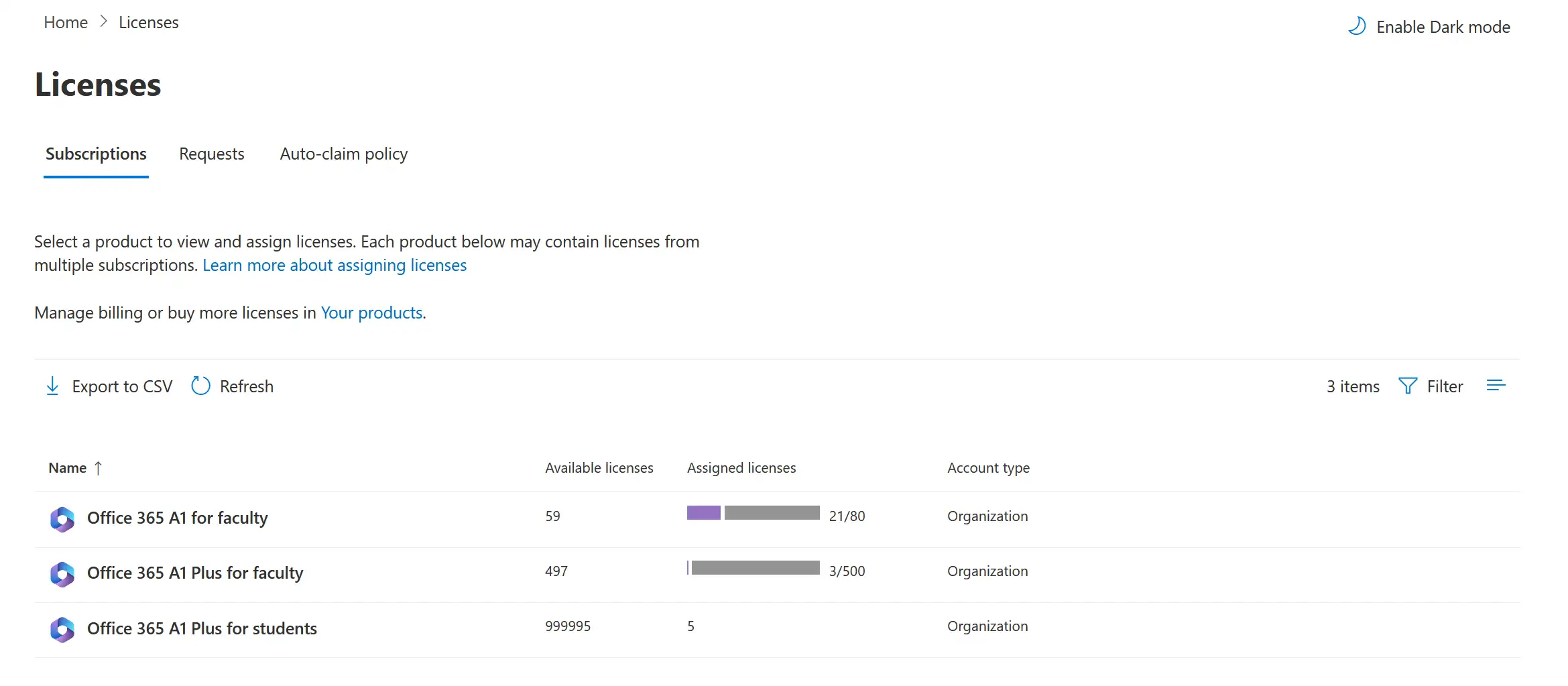Follow the Your products link

[x=371, y=313]
